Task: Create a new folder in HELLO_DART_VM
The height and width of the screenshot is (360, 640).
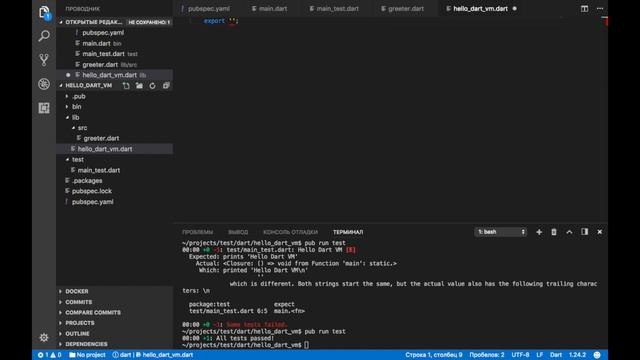Action: [139, 86]
